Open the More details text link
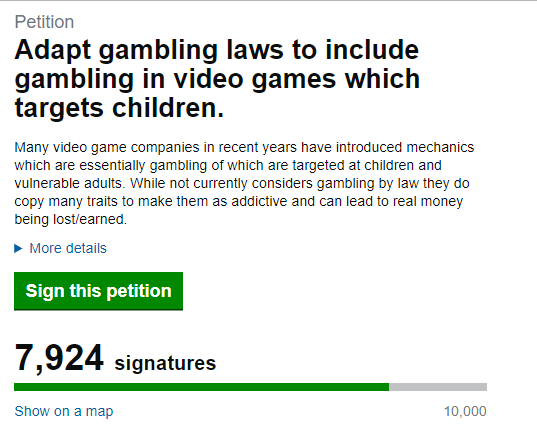 coord(68,248)
